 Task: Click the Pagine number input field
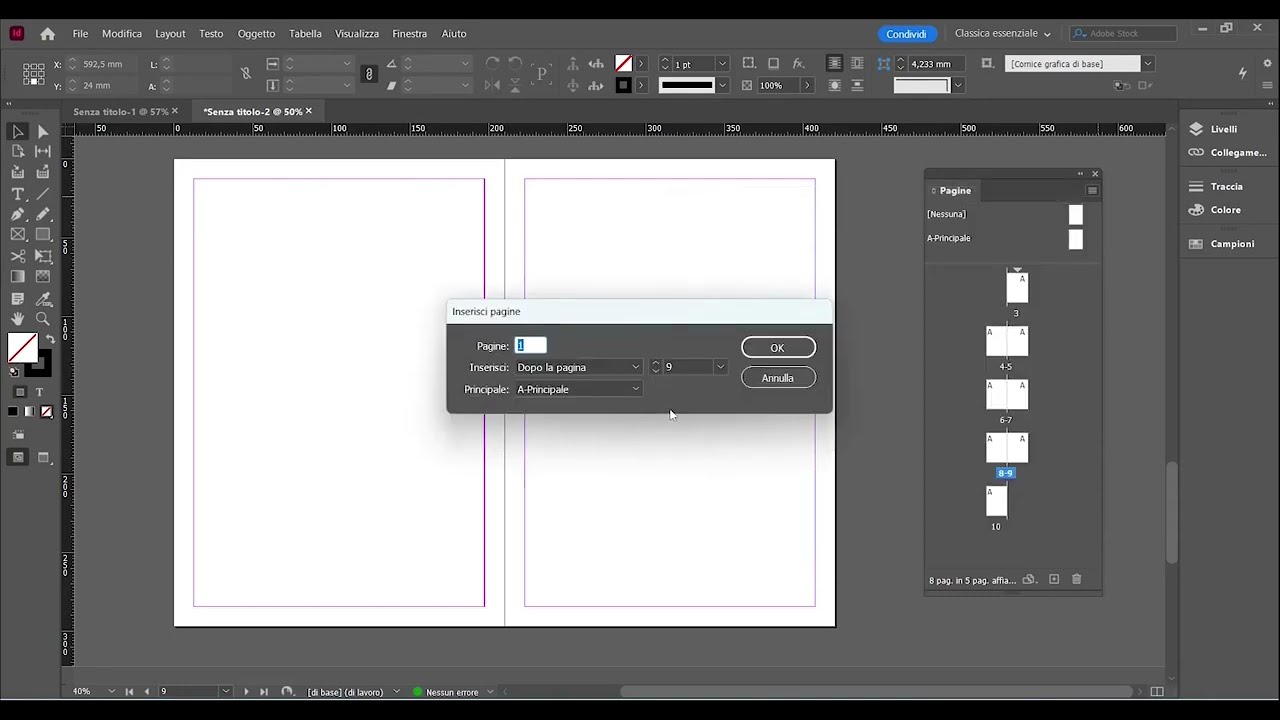(x=530, y=345)
